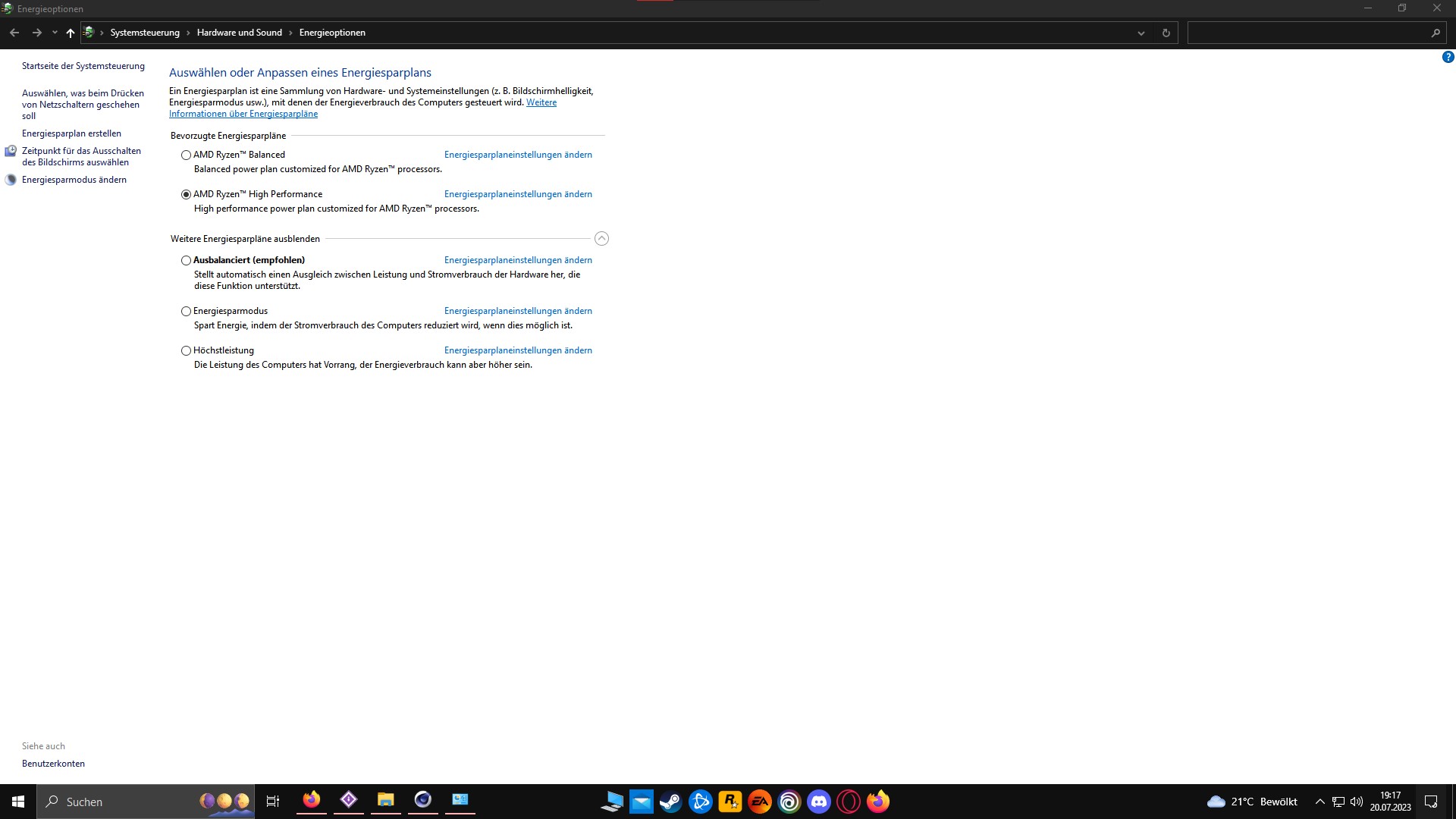The height and width of the screenshot is (819, 1456).
Task: Open the computer icon left of Mail
Action: pyautogui.click(x=612, y=802)
